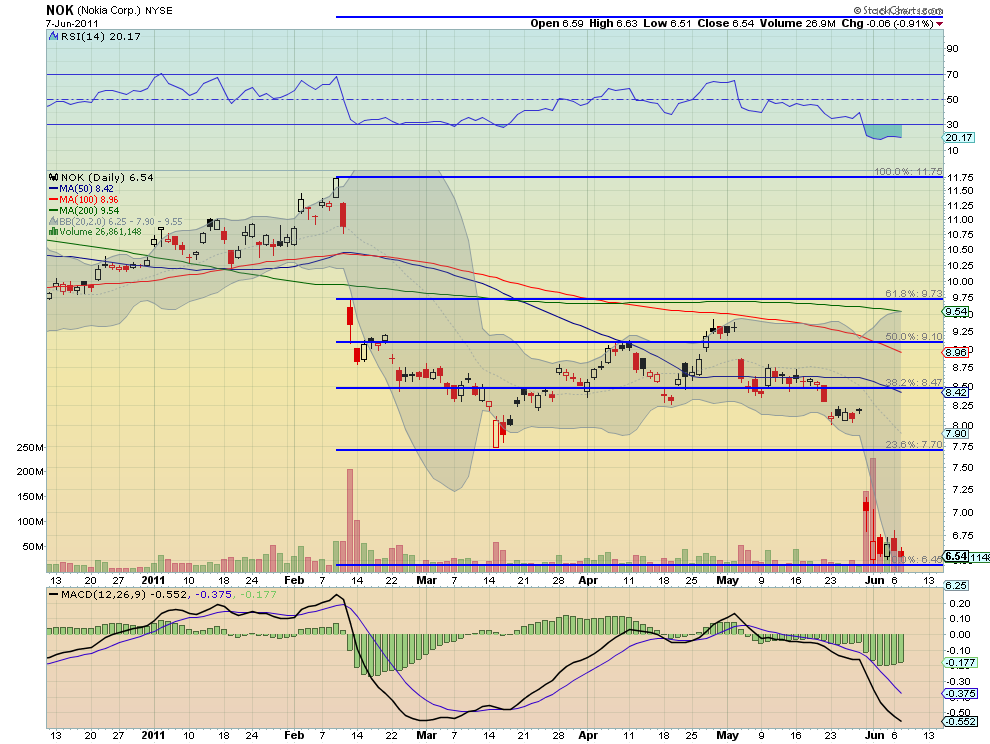Click the RSI indicator icon beside RSI(14)
This screenshot has width=990, height=744.
click(x=54, y=37)
